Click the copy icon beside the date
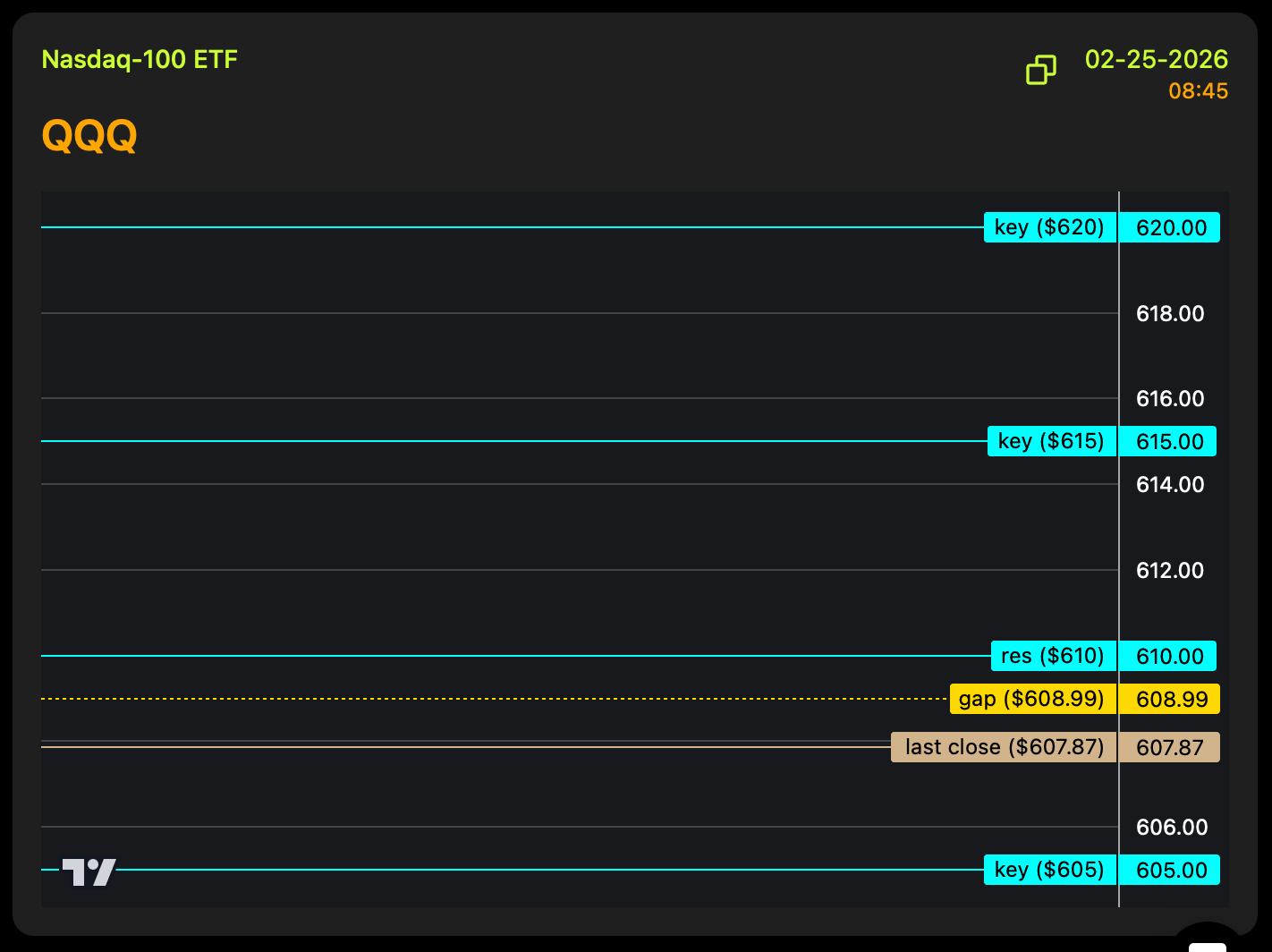This screenshot has height=952, width=1272. coord(1041,70)
